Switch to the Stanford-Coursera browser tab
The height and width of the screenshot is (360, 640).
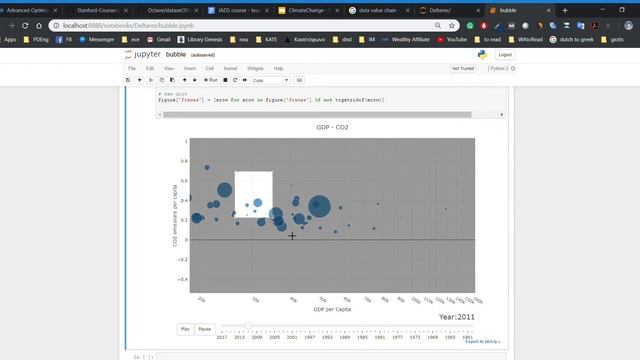[98, 11]
